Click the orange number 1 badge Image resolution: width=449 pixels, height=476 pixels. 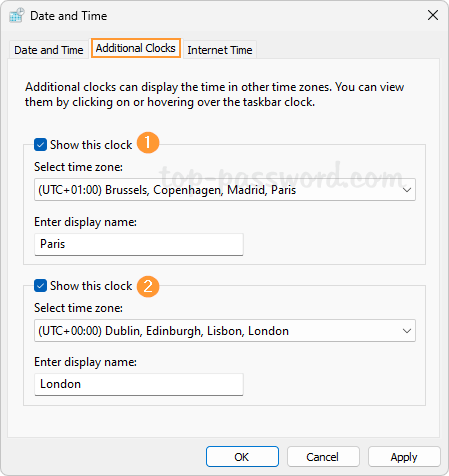coord(148,143)
